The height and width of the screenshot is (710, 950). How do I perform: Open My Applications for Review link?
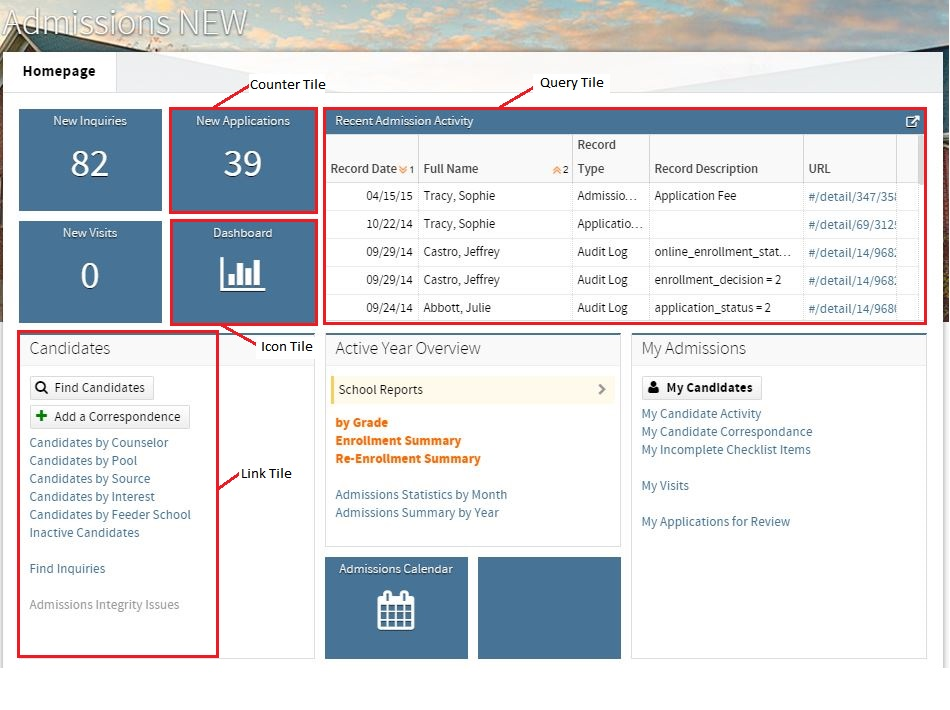(x=716, y=522)
